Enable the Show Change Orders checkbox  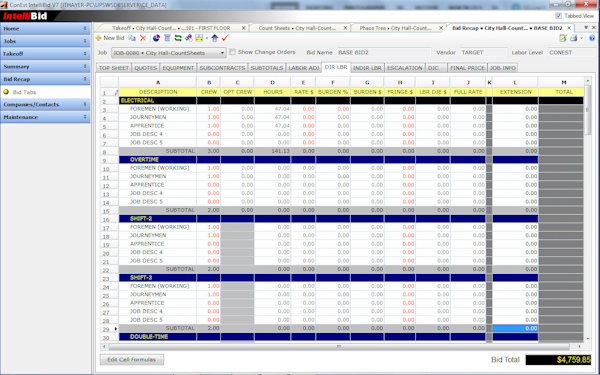[232, 52]
